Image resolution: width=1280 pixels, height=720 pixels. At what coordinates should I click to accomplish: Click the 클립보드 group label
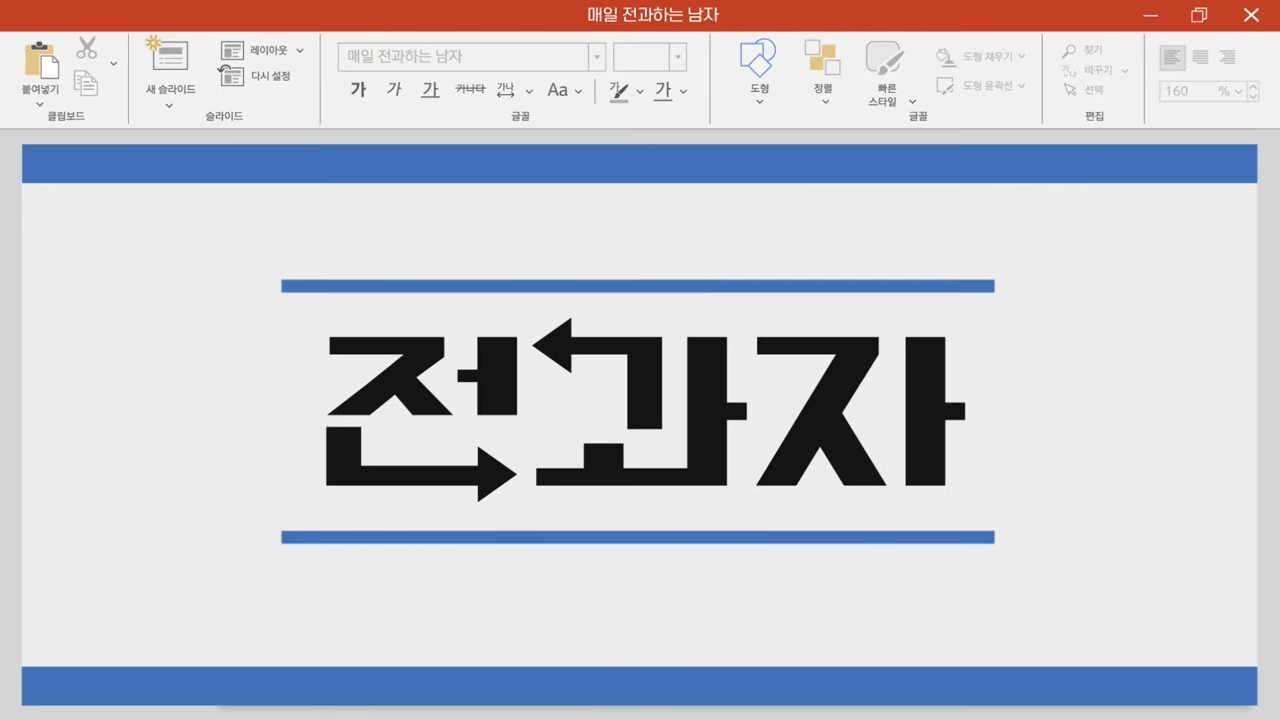click(66, 116)
